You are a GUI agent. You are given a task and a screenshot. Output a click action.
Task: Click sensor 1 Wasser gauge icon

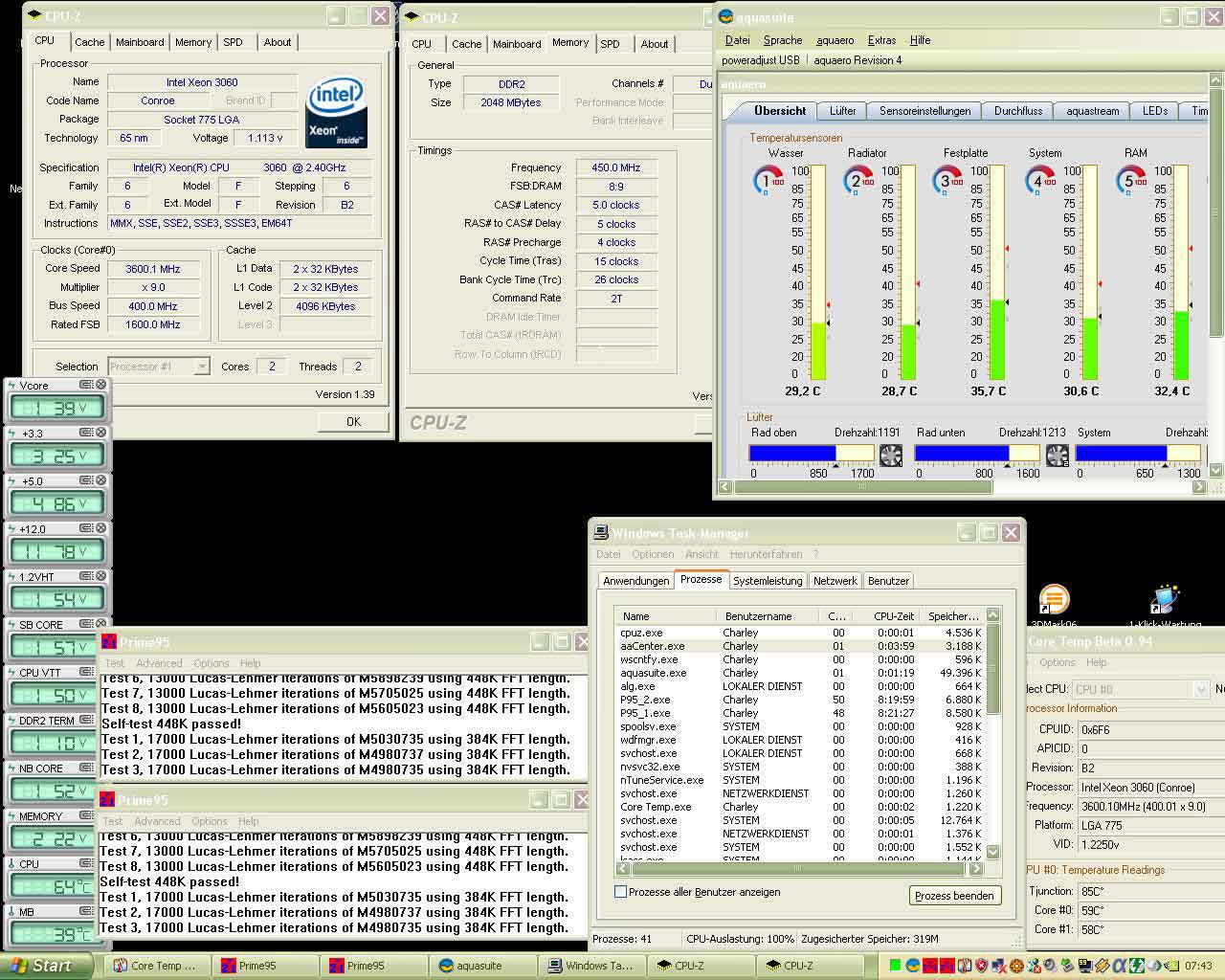click(768, 180)
